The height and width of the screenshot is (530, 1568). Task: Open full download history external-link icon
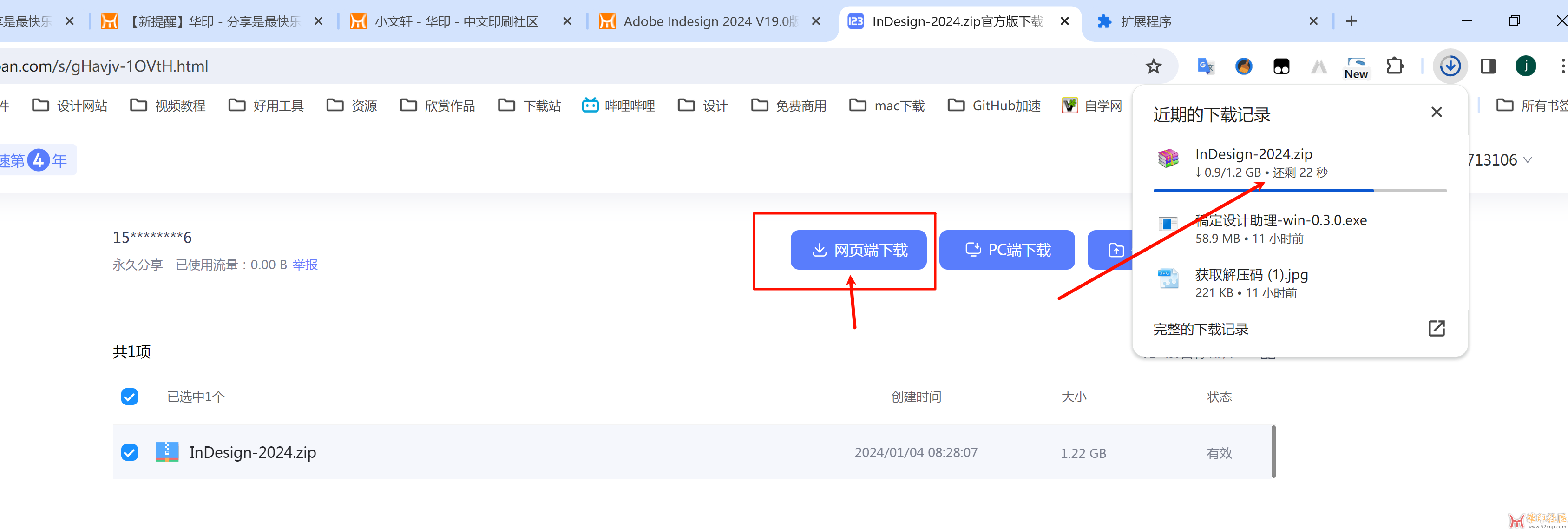tap(1437, 328)
